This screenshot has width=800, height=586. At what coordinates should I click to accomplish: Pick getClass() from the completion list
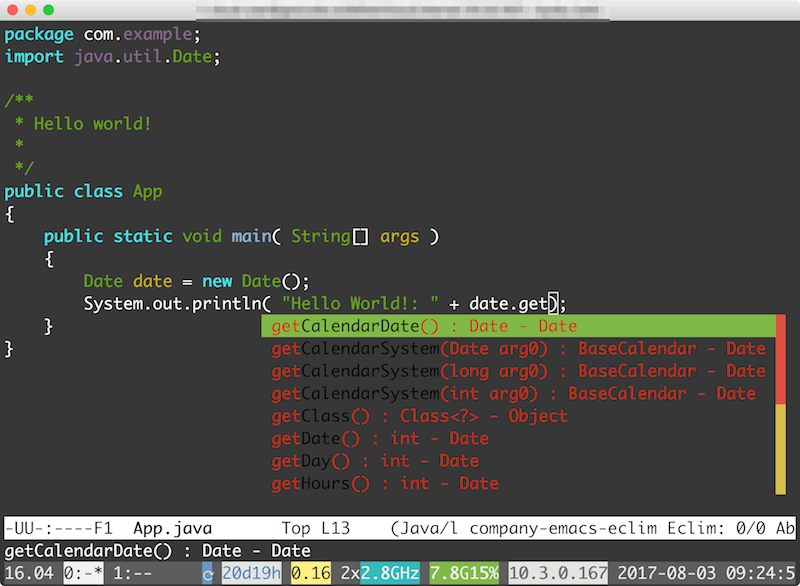click(x=321, y=416)
